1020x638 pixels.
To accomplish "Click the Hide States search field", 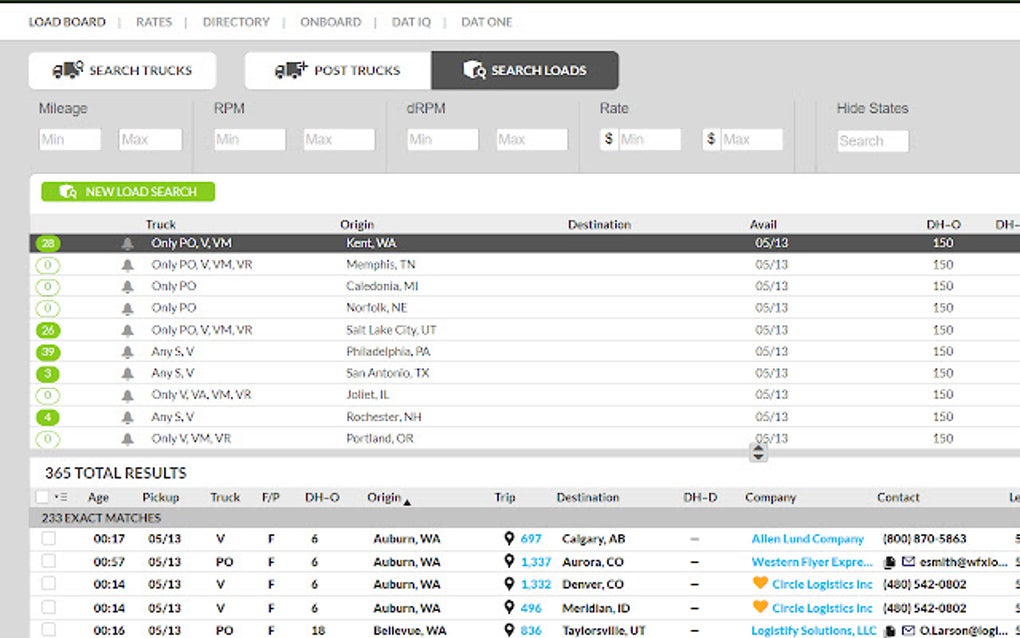I will tap(871, 140).
